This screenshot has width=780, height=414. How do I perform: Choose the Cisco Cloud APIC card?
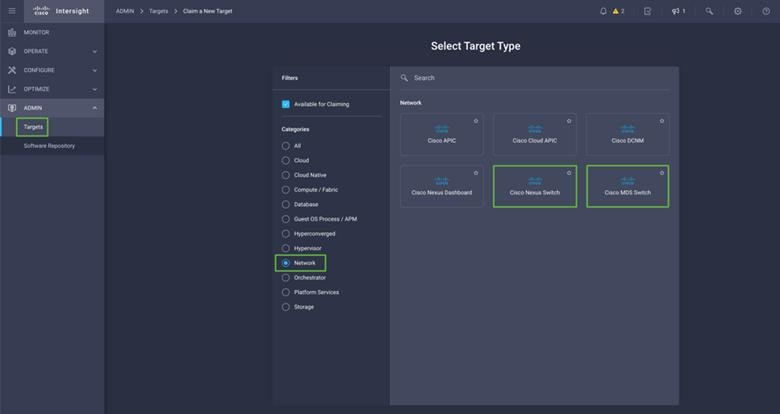pyautogui.click(x=535, y=134)
